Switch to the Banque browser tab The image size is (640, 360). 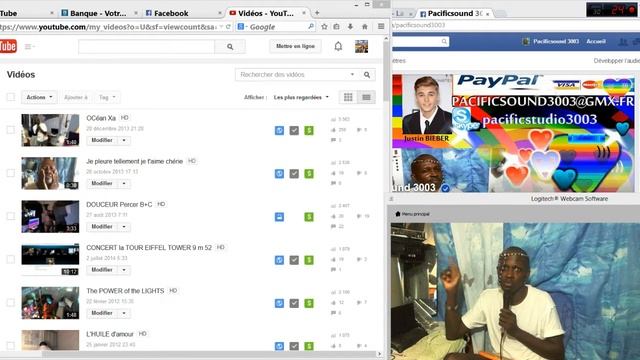tap(97, 13)
